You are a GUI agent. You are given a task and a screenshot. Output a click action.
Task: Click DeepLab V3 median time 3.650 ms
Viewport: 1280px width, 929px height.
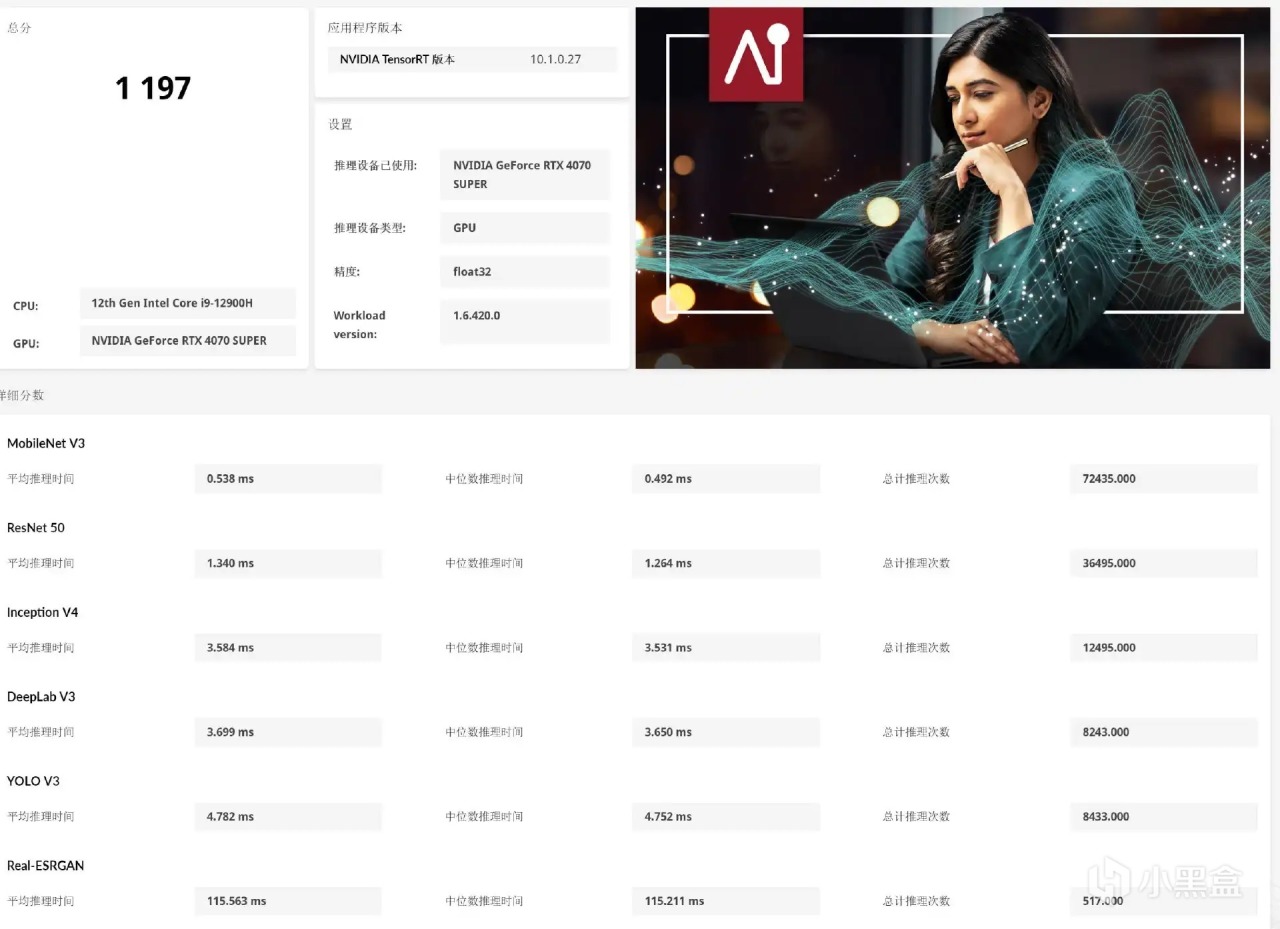(726, 732)
